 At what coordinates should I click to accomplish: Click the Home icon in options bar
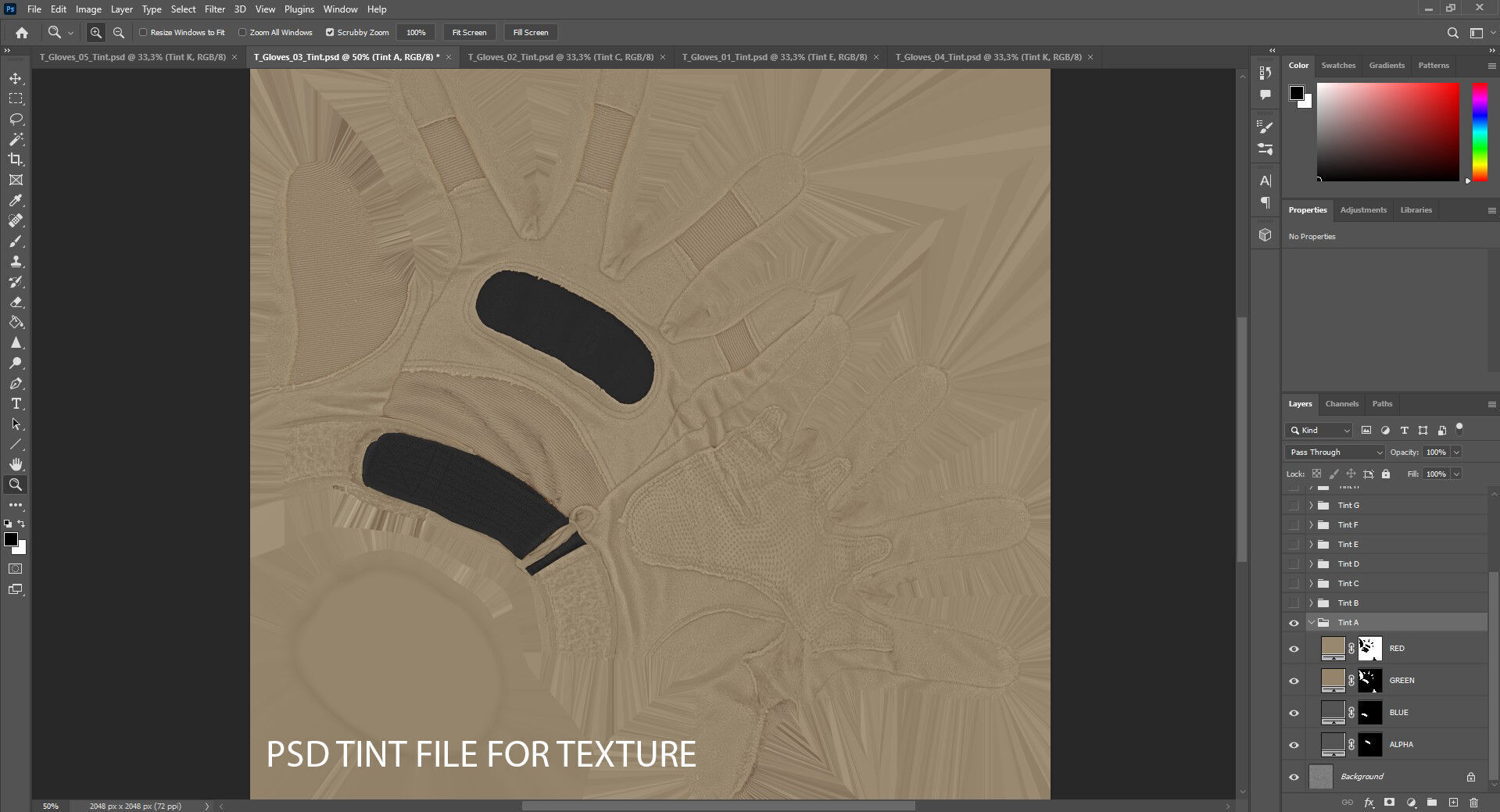pos(22,33)
